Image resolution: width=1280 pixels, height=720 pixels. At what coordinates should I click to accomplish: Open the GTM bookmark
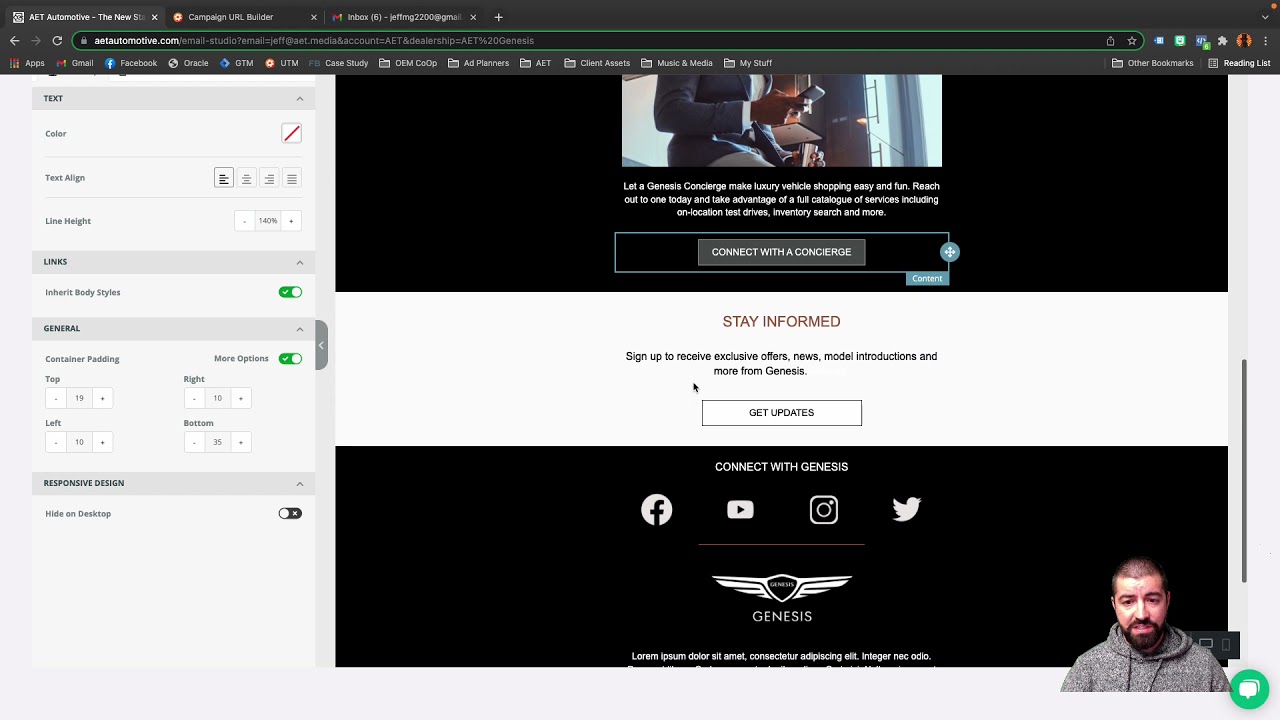[x=236, y=63]
